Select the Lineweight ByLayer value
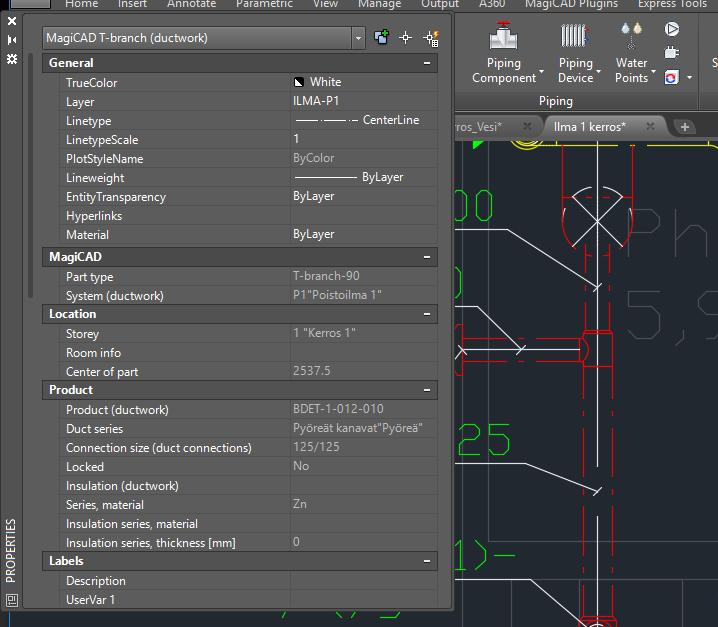This screenshot has width=718, height=627. (x=364, y=177)
